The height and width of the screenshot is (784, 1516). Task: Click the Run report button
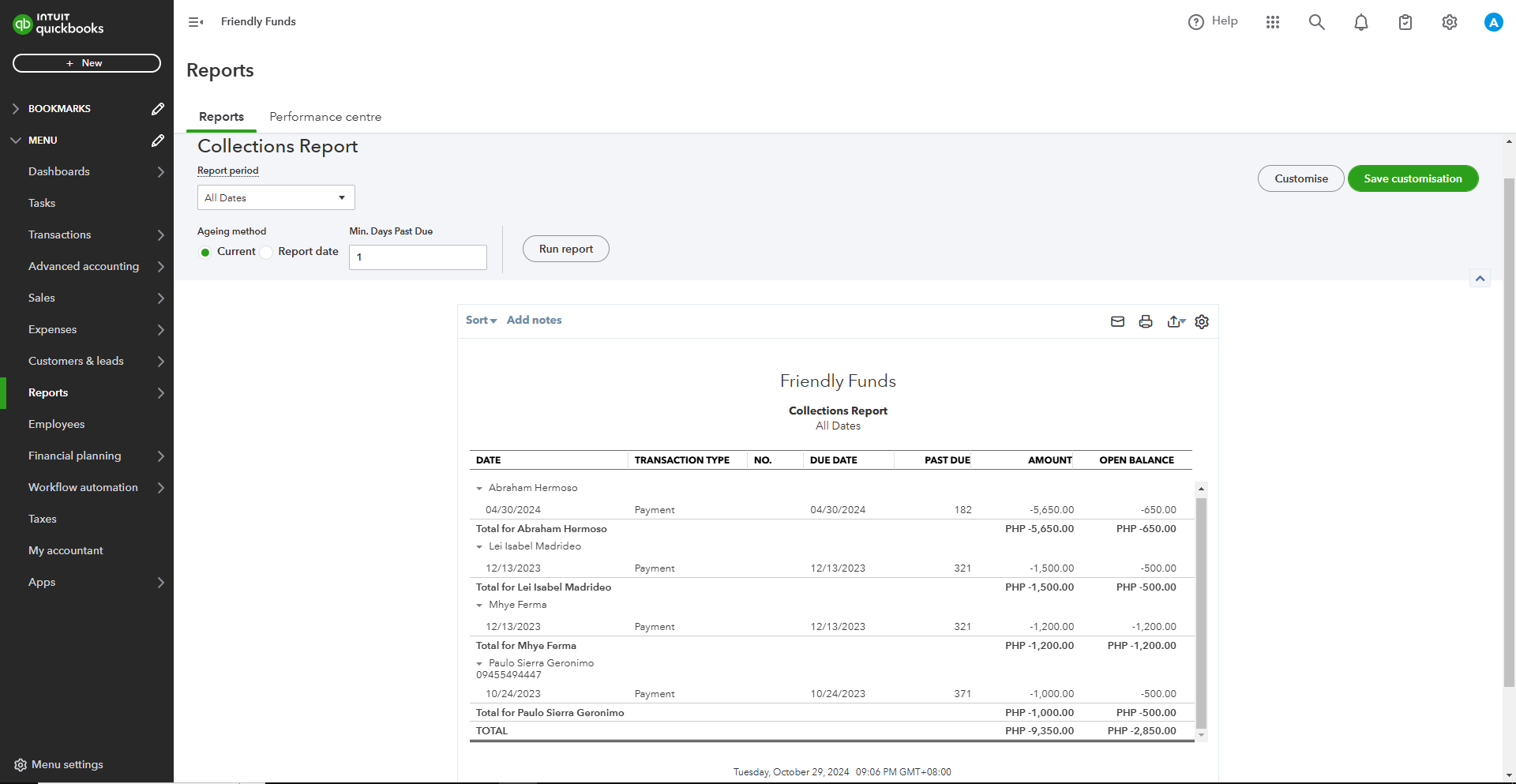(565, 249)
